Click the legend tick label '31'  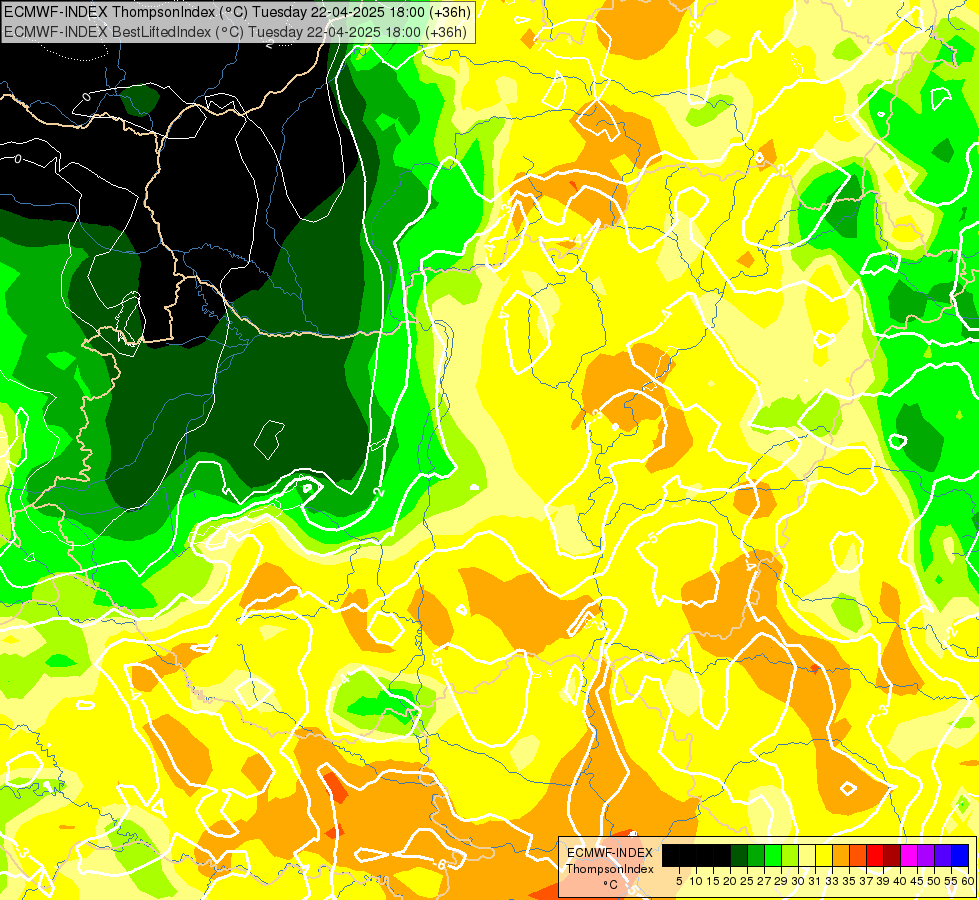(x=815, y=881)
